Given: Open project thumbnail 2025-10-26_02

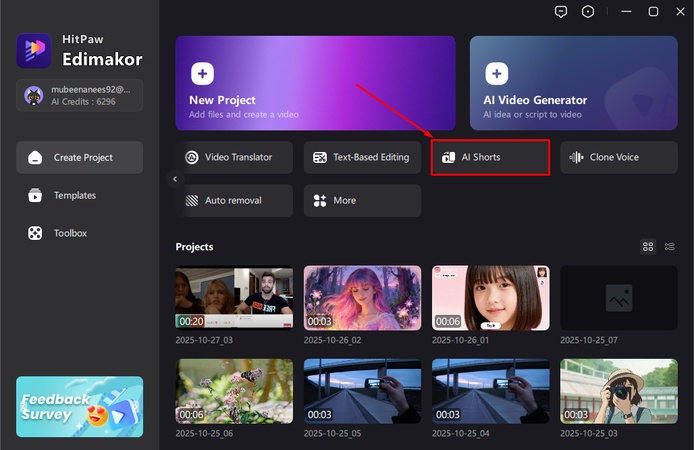Looking at the screenshot, I should coord(363,297).
